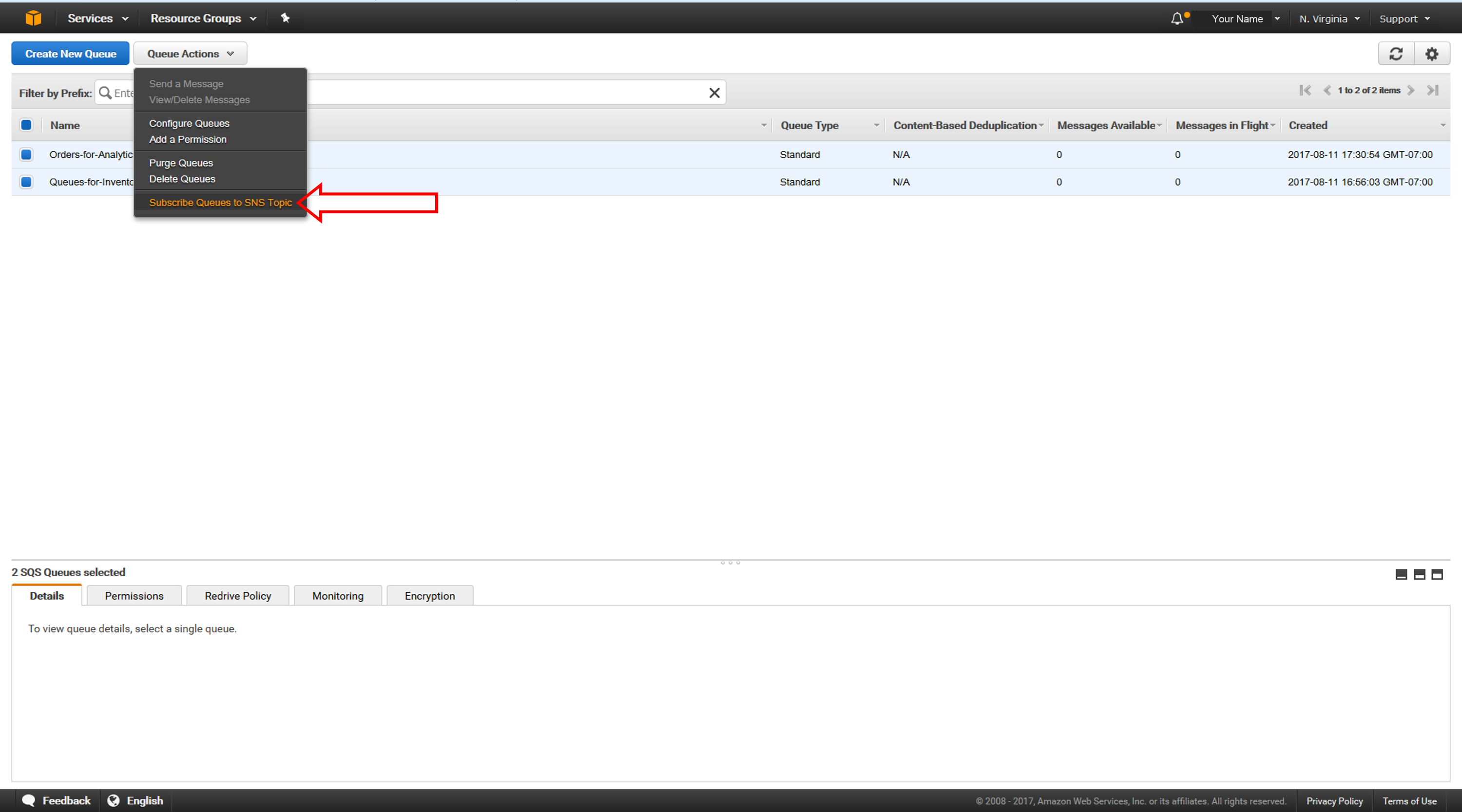Toggle checkbox for Orders-for-Analytics queue
Image resolution: width=1462 pixels, height=812 pixels.
click(x=28, y=154)
